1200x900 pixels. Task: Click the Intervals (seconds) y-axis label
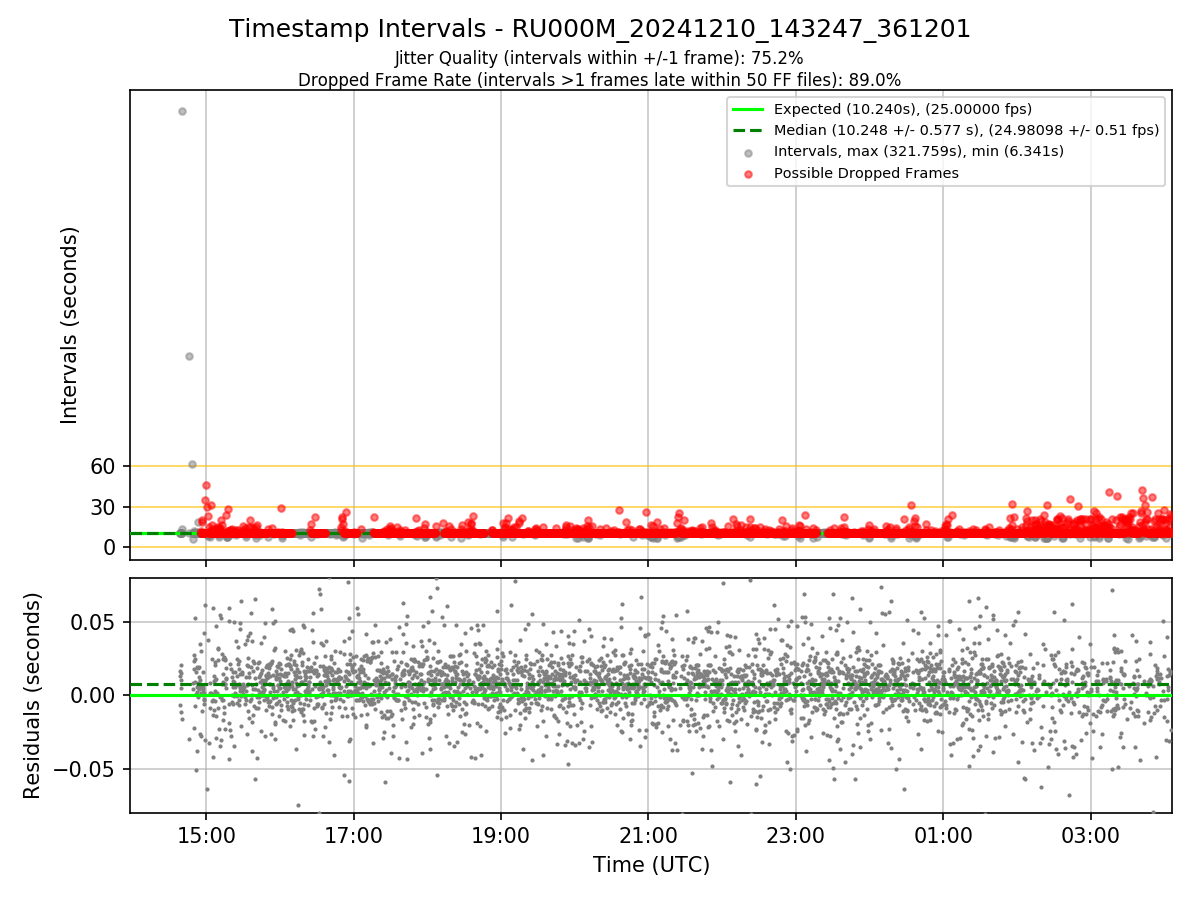(x=69, y=325)
